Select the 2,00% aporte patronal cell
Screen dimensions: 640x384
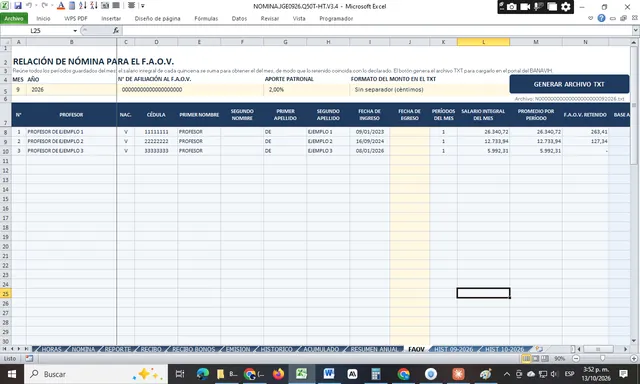306,90
